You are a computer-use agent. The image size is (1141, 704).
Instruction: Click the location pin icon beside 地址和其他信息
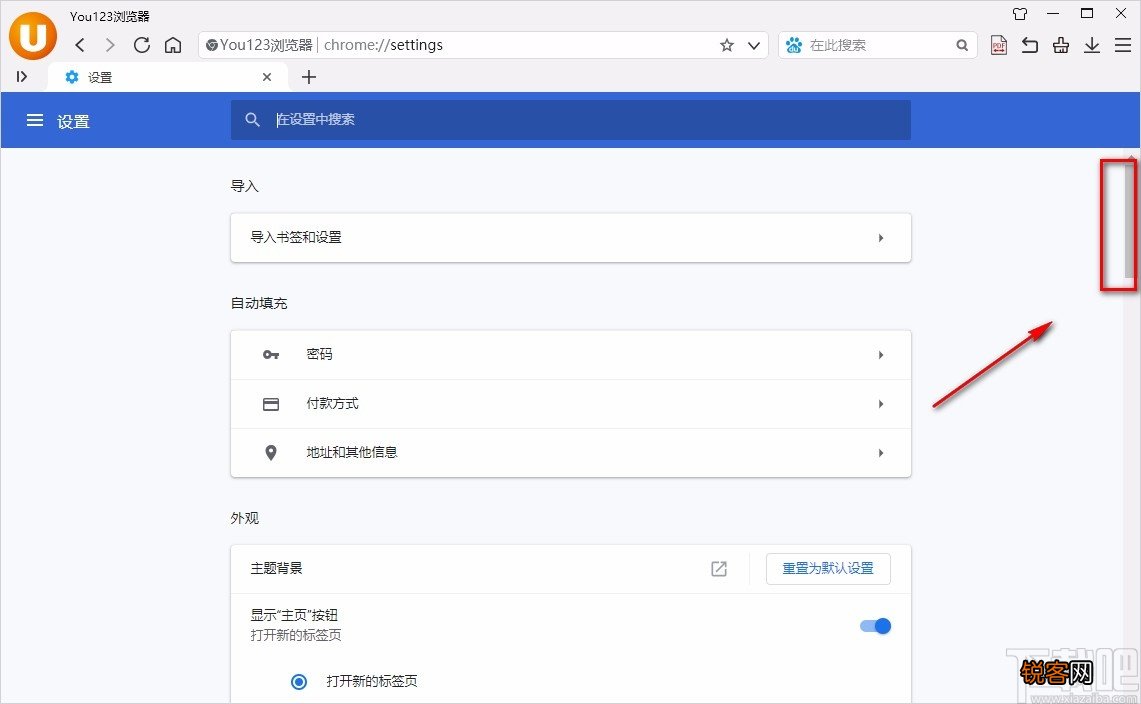tap(271, 453)
